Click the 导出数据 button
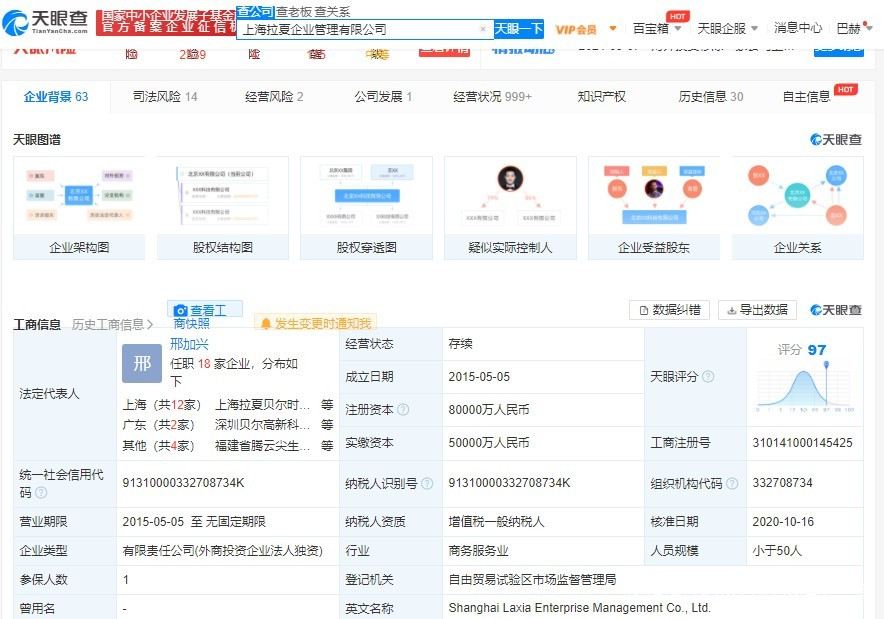Viewport: 884px width, 619px height. [x=757, y=310]
